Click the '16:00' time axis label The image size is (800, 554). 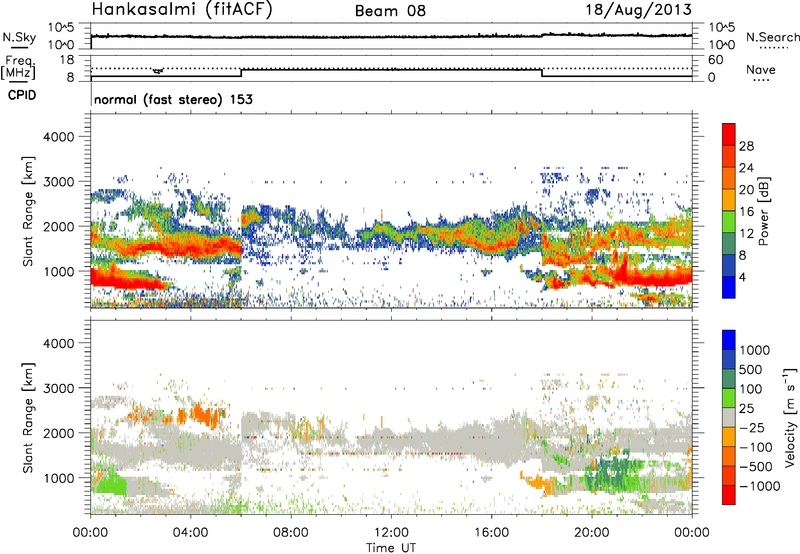[491, 533]
